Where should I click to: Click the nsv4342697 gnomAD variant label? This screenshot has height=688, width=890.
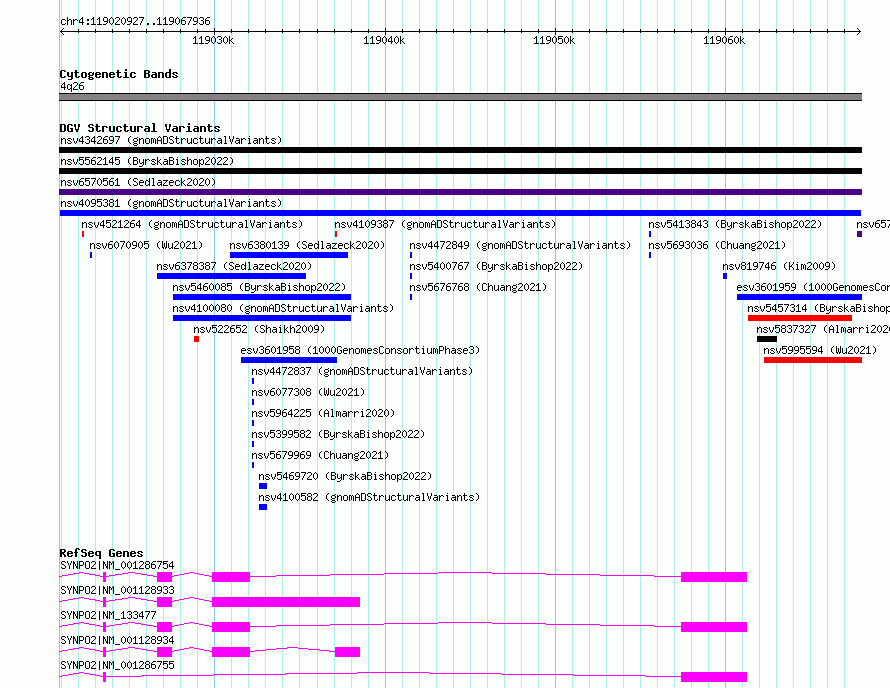tap(171, 140)
